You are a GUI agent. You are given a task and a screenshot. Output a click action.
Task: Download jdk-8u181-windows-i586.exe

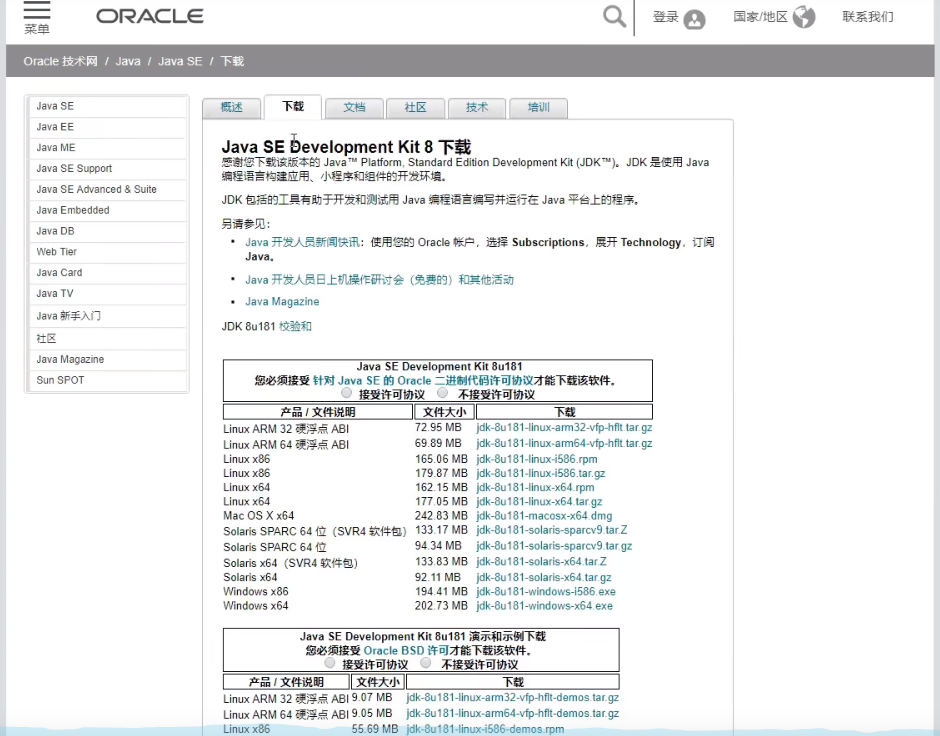546,592
